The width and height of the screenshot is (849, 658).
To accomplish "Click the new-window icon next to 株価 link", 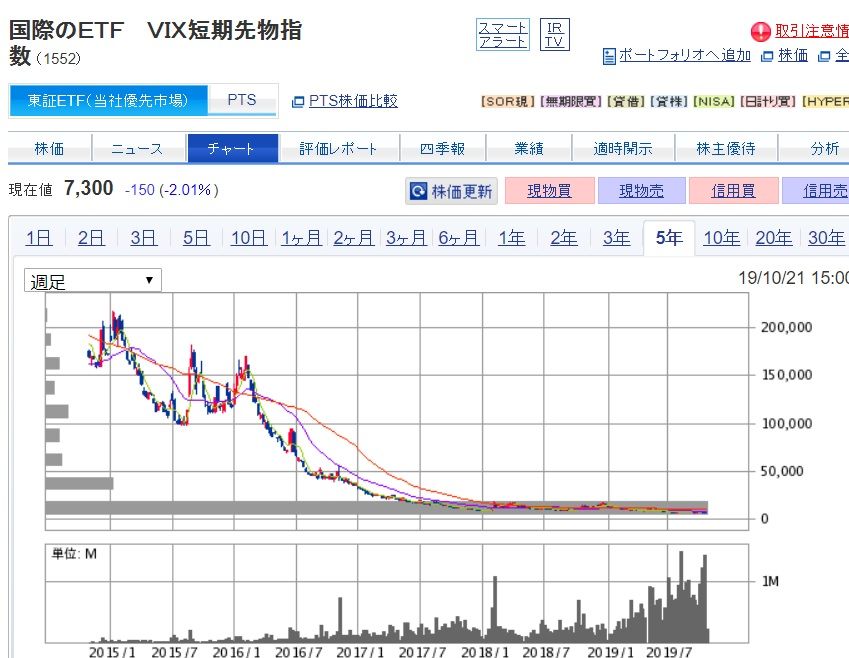I will tap(767, 56).
